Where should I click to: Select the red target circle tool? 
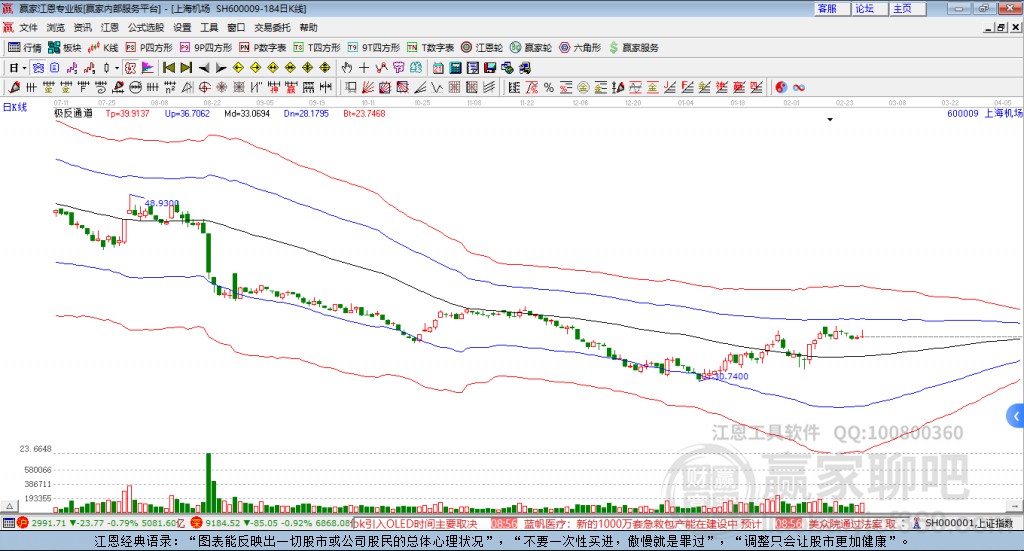pos(204,87)
